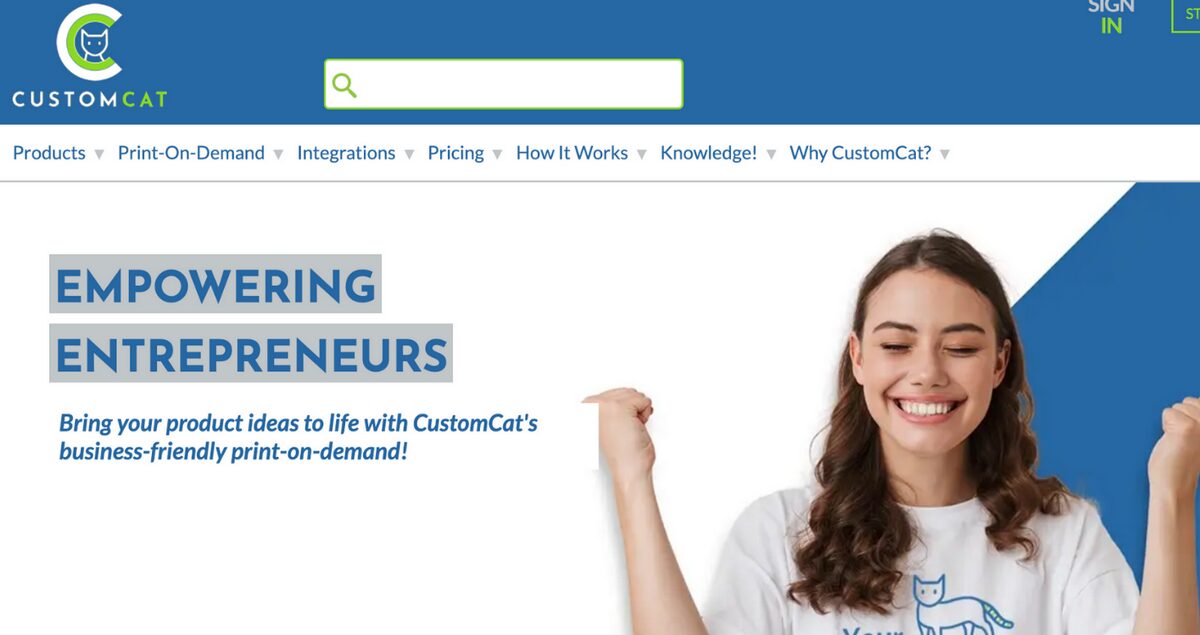Open the Products menu item

49,153
